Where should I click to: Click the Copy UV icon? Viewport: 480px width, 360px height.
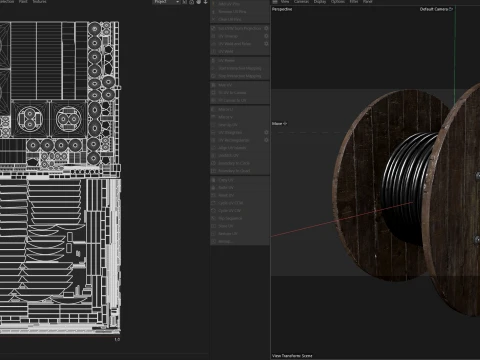click(x=214, y=180)
